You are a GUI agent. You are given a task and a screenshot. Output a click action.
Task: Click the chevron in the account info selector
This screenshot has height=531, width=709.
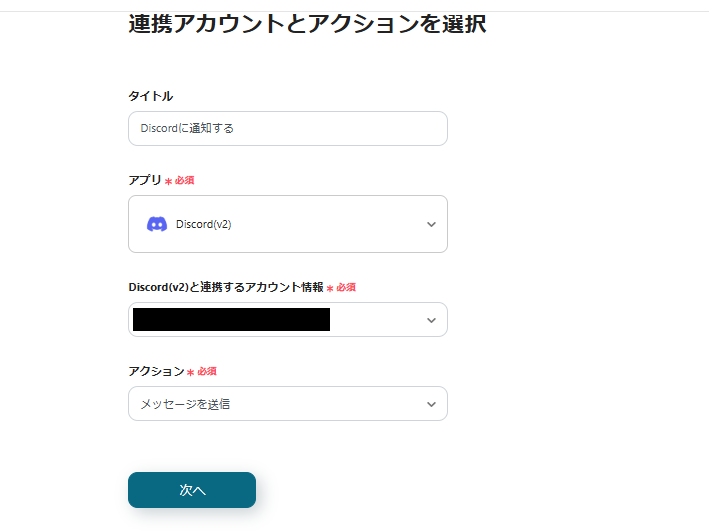[431, 320]
